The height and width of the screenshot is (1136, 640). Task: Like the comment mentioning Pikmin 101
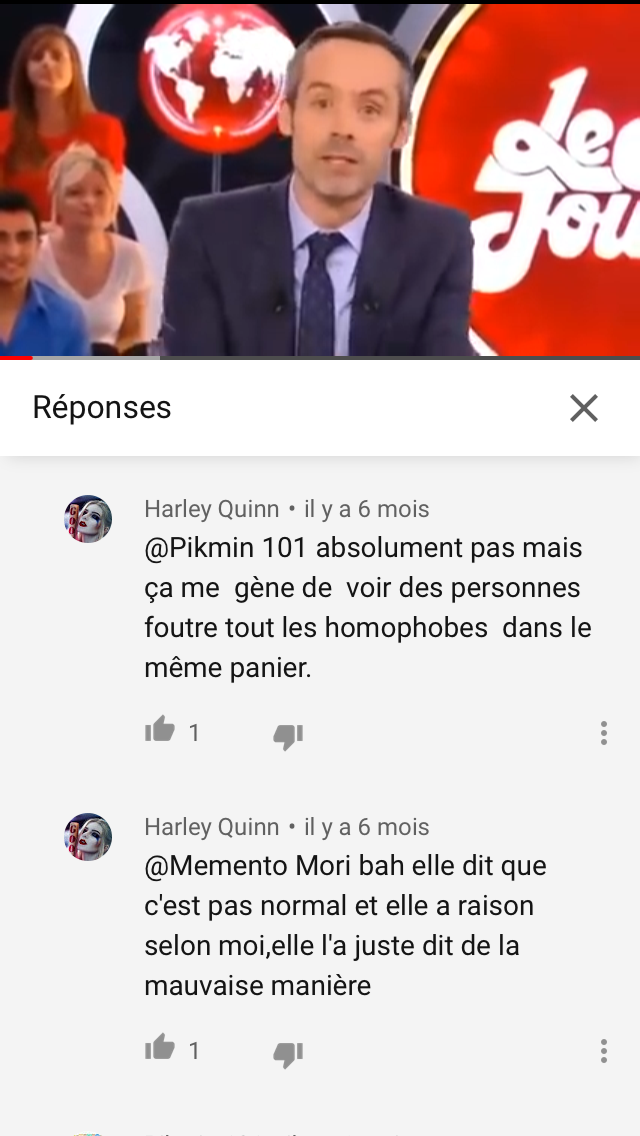click(x=160, y=730)
